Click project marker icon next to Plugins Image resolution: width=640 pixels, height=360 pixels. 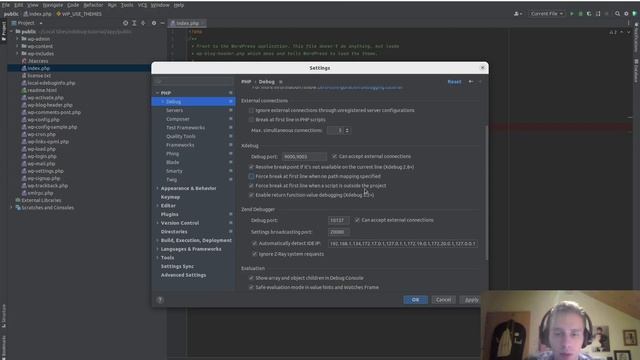pos(231,214)
